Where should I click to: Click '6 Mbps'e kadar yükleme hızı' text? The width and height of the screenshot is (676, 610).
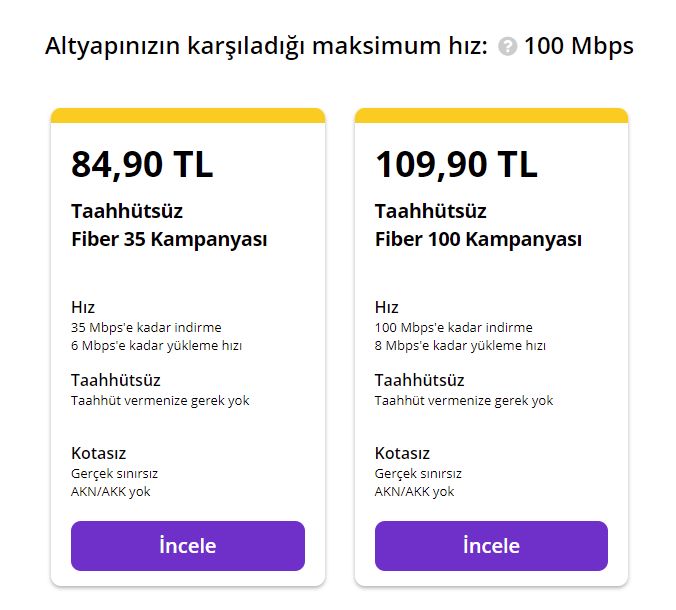tap(156, 346)
